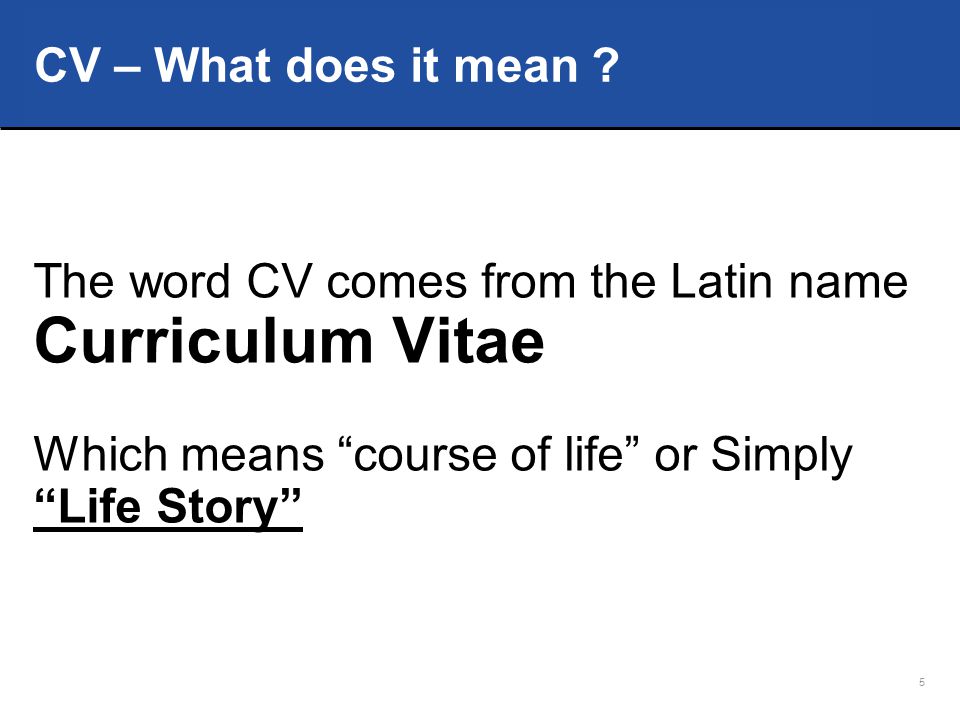This screenshot has width=960, height=720.
Task: Click "CV" in the body sentence
Action: point(280,282)
